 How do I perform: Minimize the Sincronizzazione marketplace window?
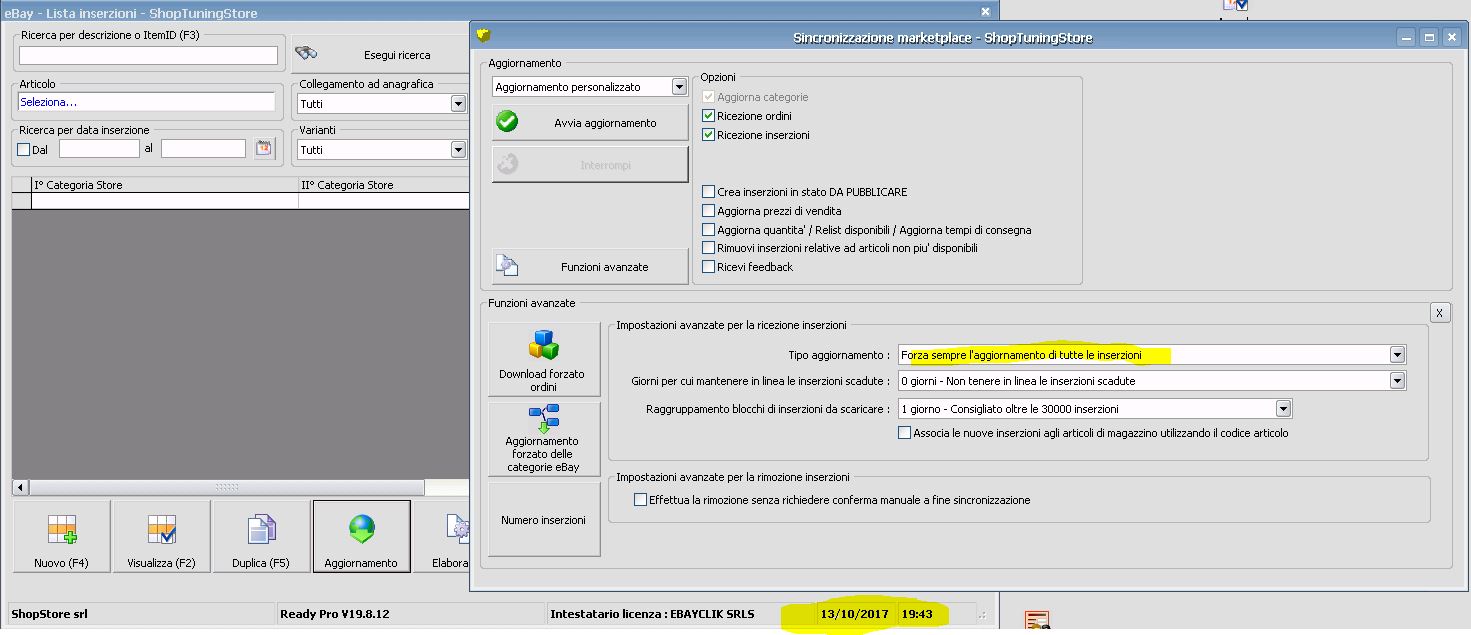[1408, 37]
